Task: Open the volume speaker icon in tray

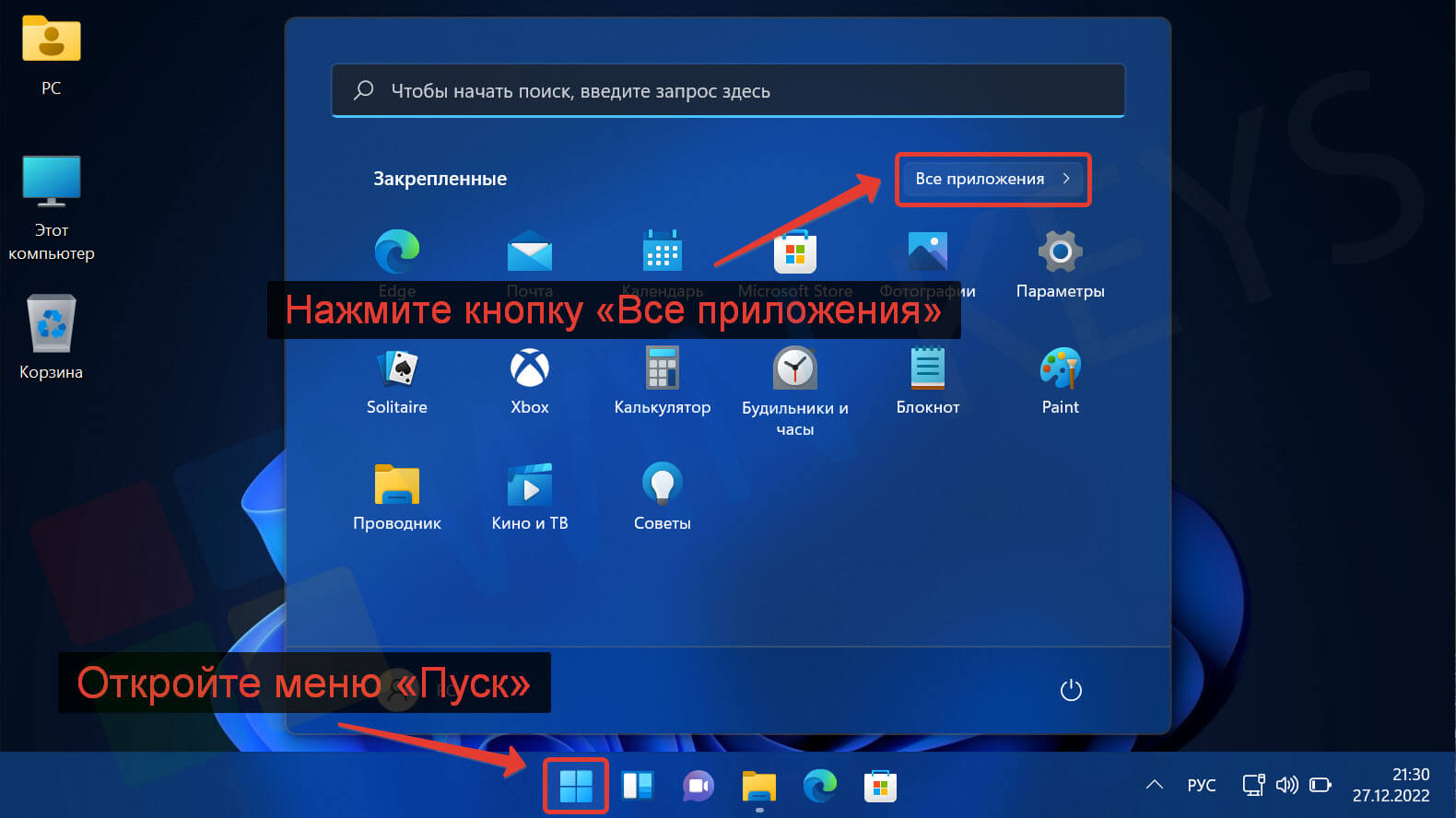Action: pos(1286,785)
